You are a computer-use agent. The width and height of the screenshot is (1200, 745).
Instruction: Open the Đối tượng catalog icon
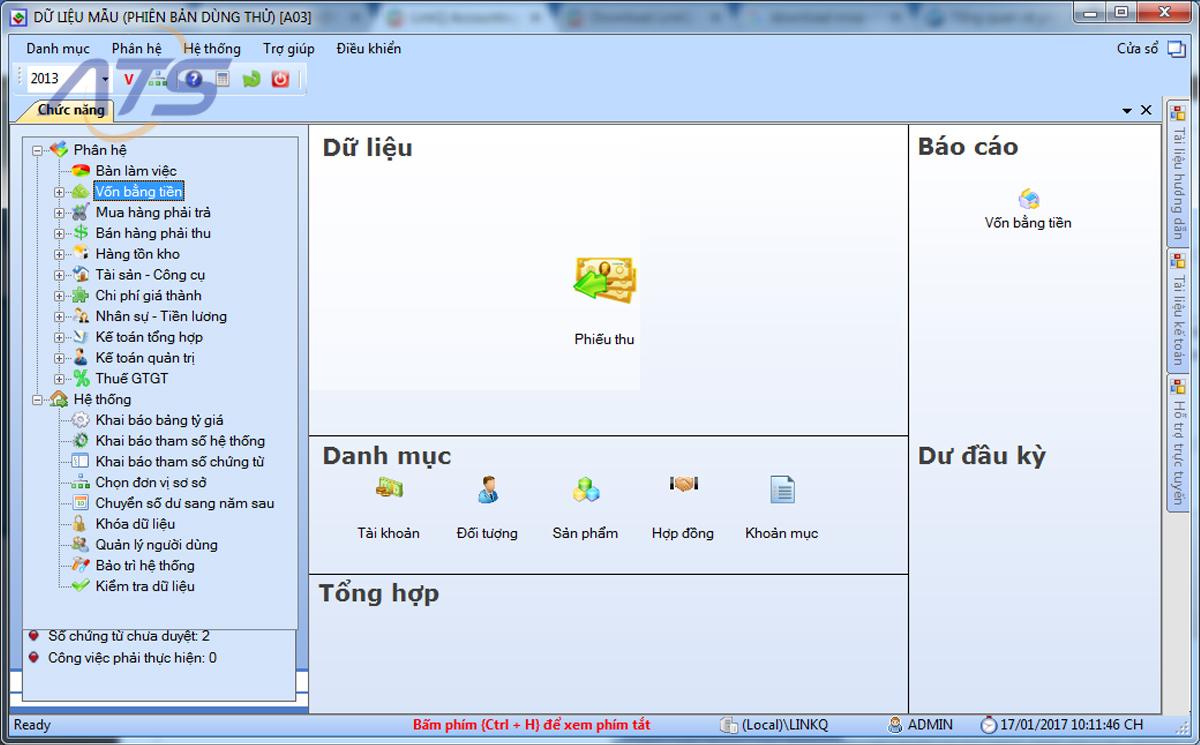click(487, 488)
